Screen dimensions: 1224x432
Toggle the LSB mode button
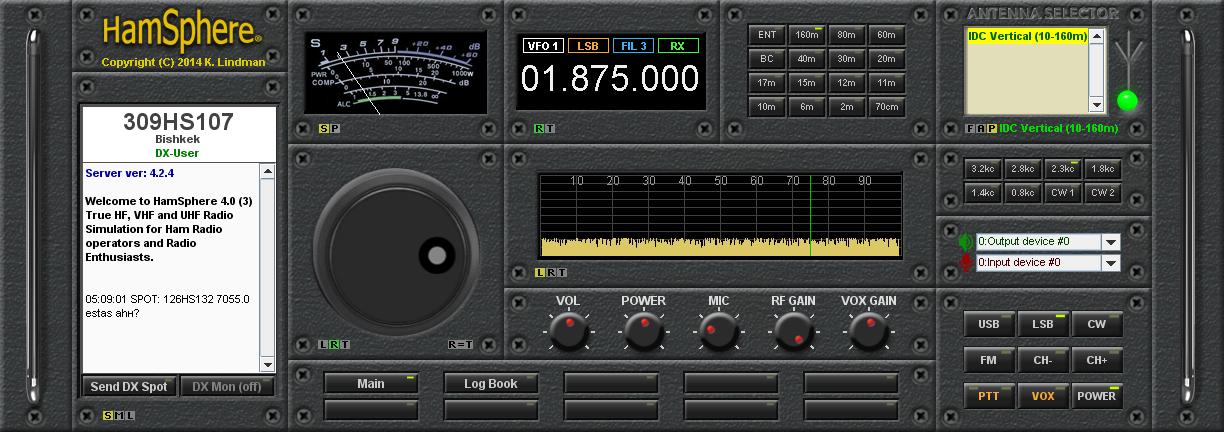tap(1043, 324)
